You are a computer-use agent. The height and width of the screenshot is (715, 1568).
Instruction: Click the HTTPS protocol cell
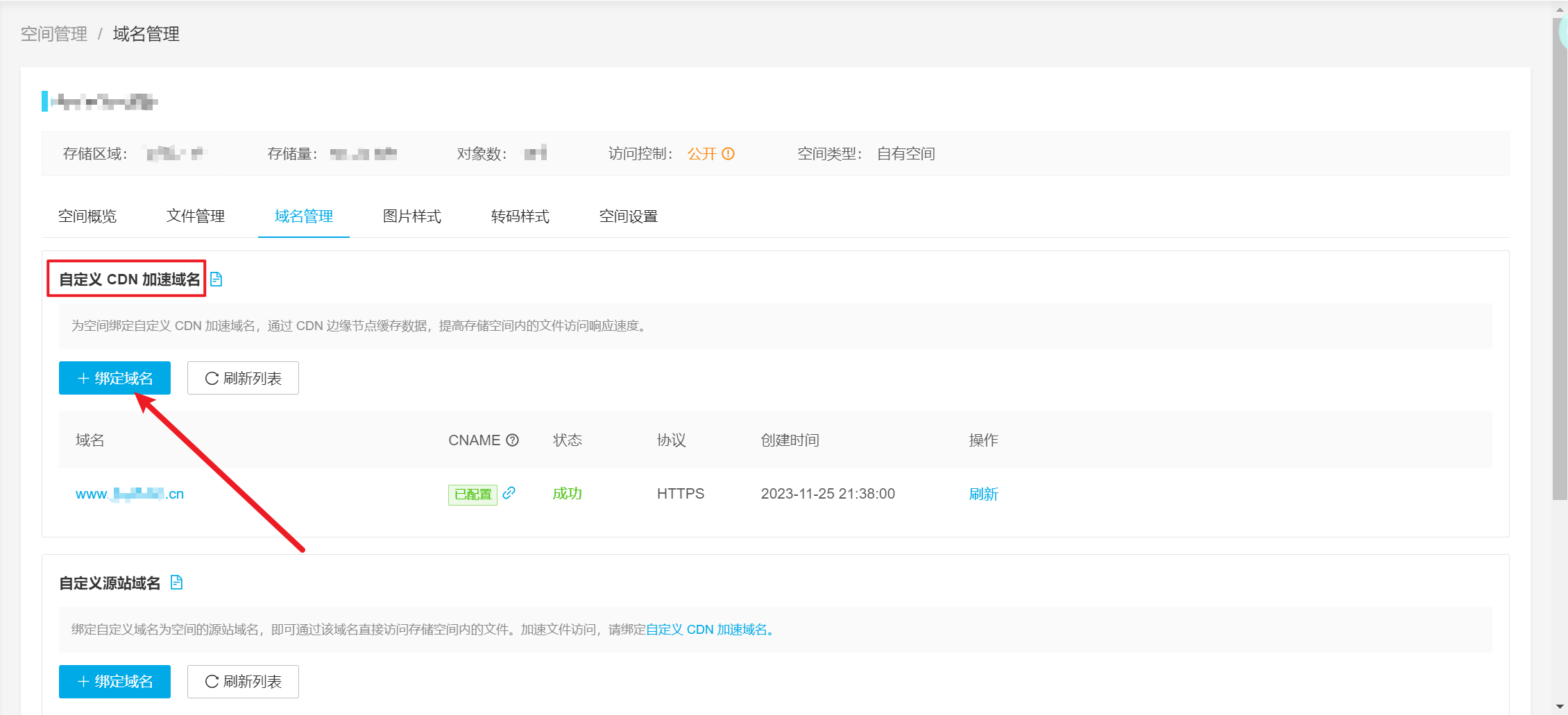click(x=681, y=494)
